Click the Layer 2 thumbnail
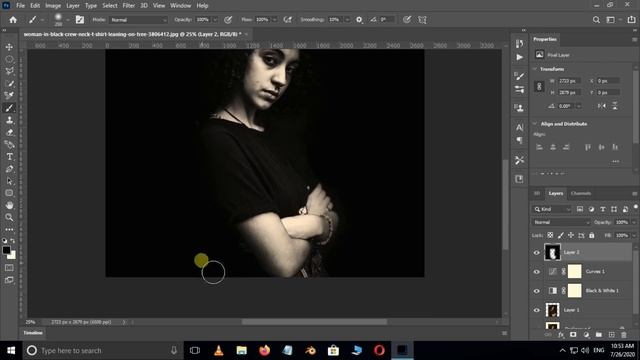This screenshot has width=640, height=360. tap(552, 253)
